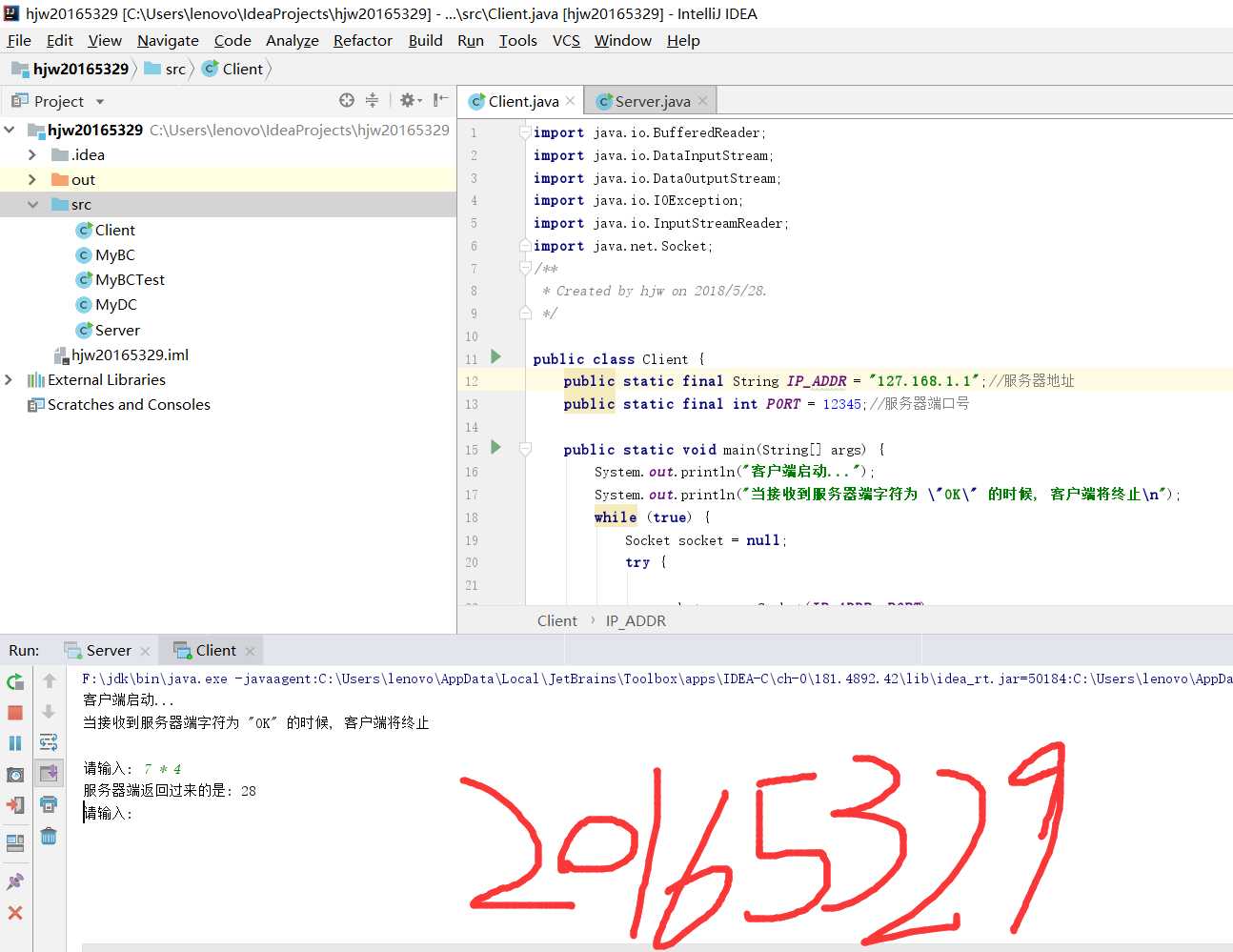Select the Client class in the tree
This screenshot has height=952, width=1233.
tap(114, 230)
